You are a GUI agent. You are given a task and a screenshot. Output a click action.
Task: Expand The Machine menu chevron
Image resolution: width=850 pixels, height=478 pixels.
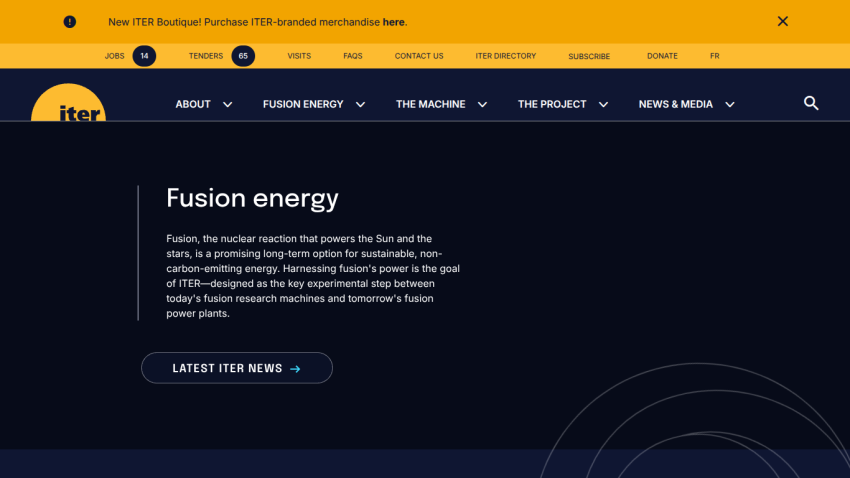[482, 105]
